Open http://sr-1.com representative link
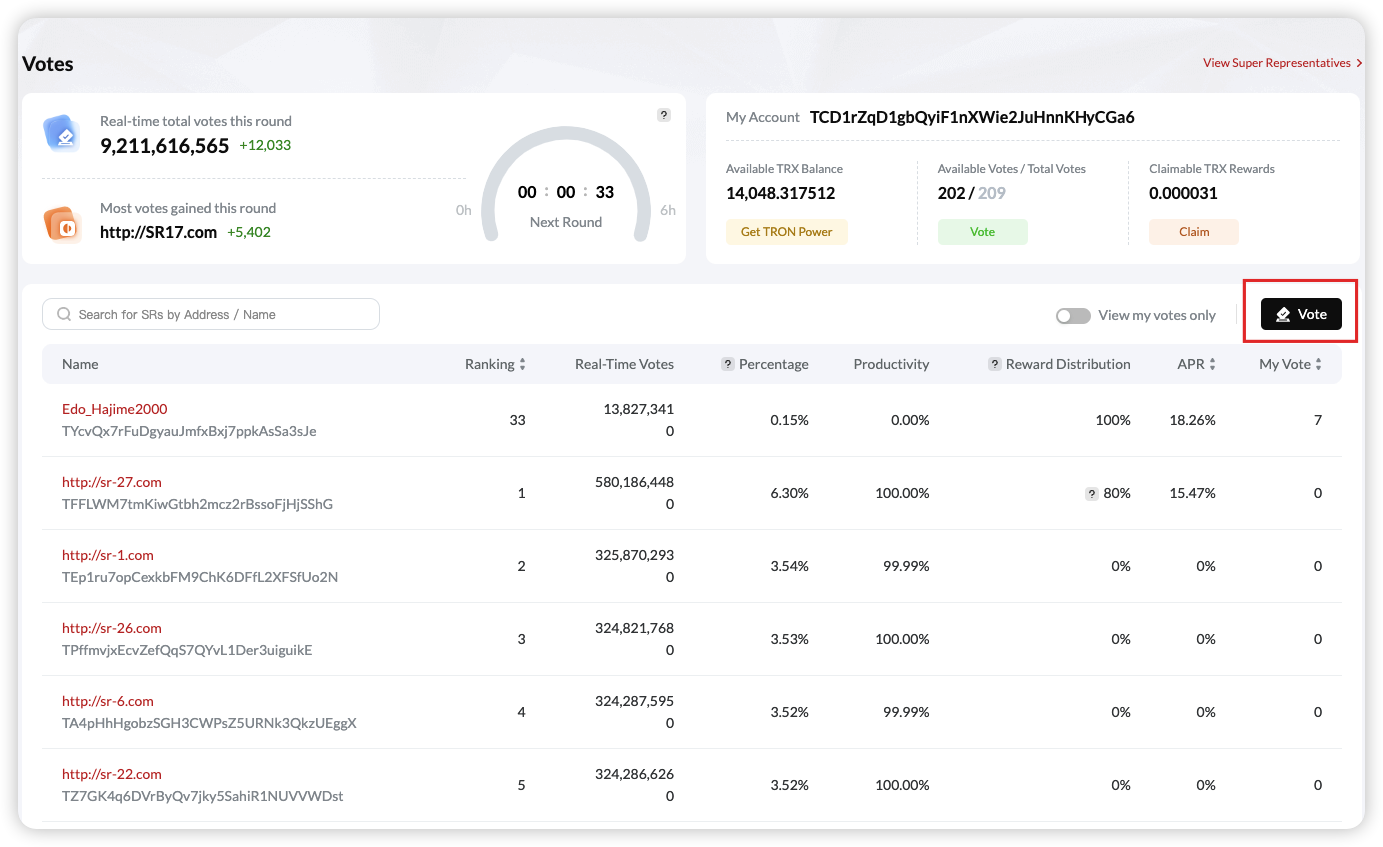This screenshot has width=1383, height=847. (108, 555)
